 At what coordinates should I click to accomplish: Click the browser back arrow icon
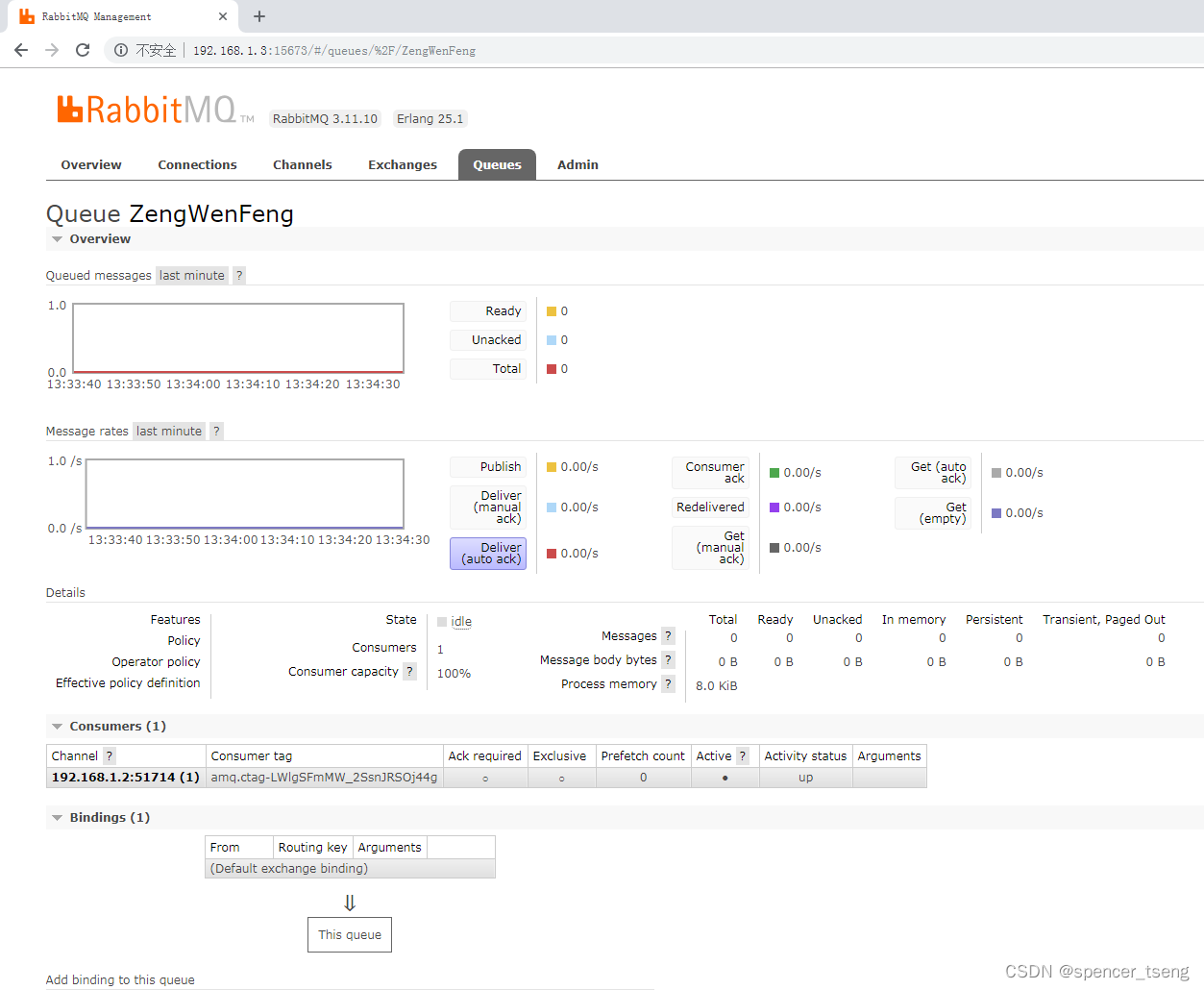pos(20,50)
